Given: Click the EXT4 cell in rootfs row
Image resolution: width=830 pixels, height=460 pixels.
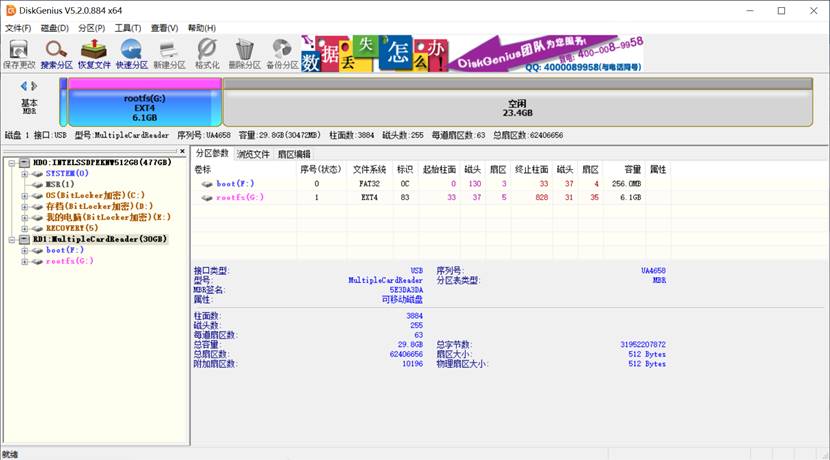Looking at the screenshot, I should click(x=369, y=197).
